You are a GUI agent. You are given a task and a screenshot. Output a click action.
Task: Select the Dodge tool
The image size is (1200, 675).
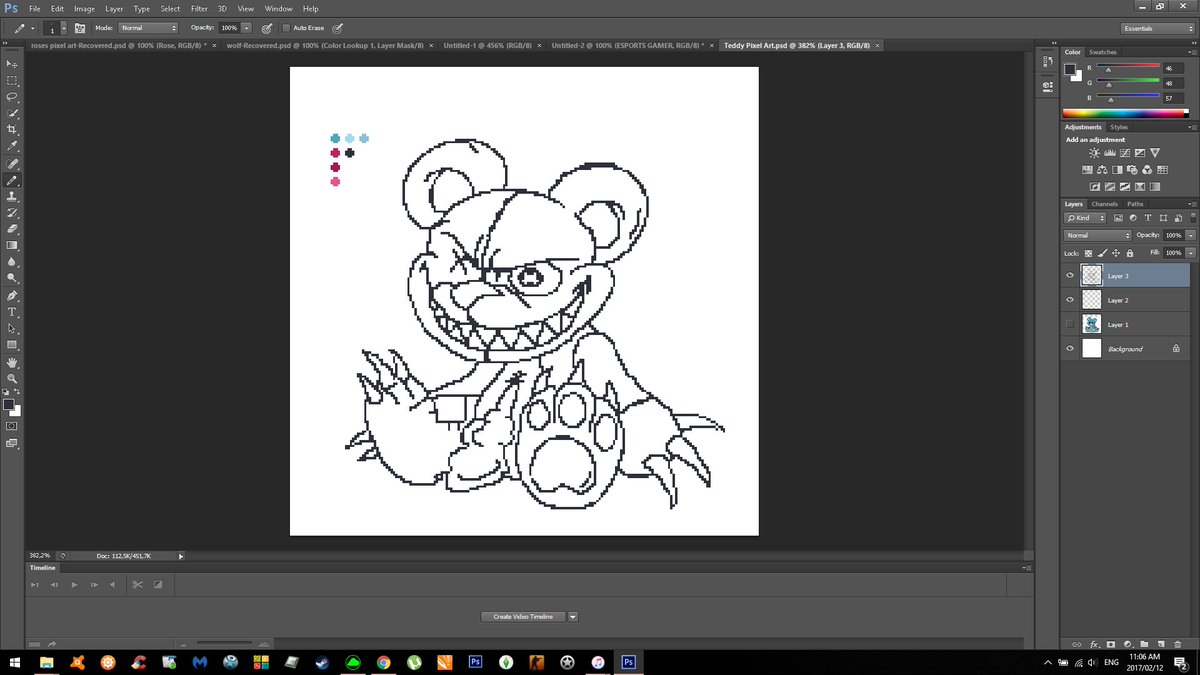(x=13, y=278)
